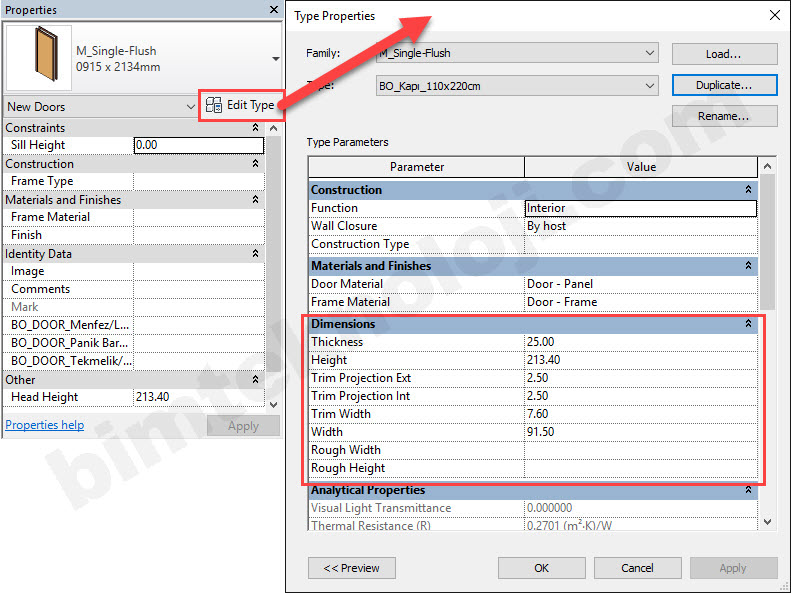This screenshot has height=593, width=791.
Task: Click the Load button
Action: coord(724,54)
